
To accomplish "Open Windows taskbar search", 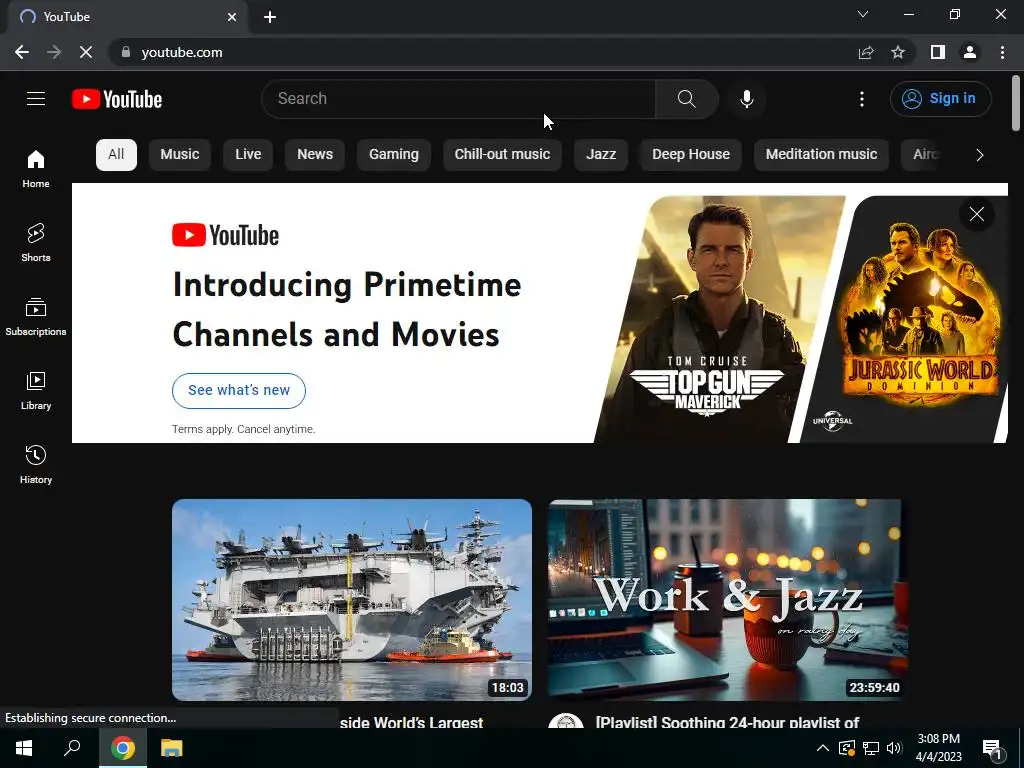I will point(72,748).
